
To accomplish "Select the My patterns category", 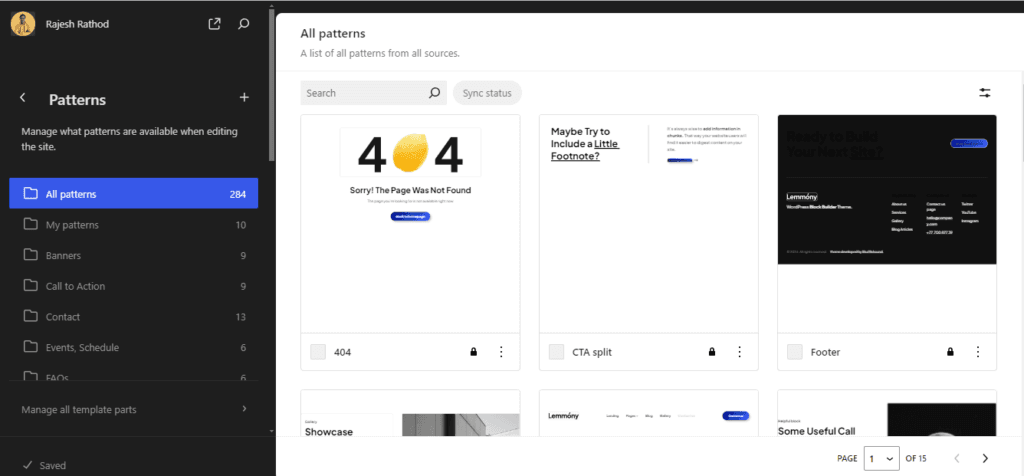I will [x=72, y=225].
